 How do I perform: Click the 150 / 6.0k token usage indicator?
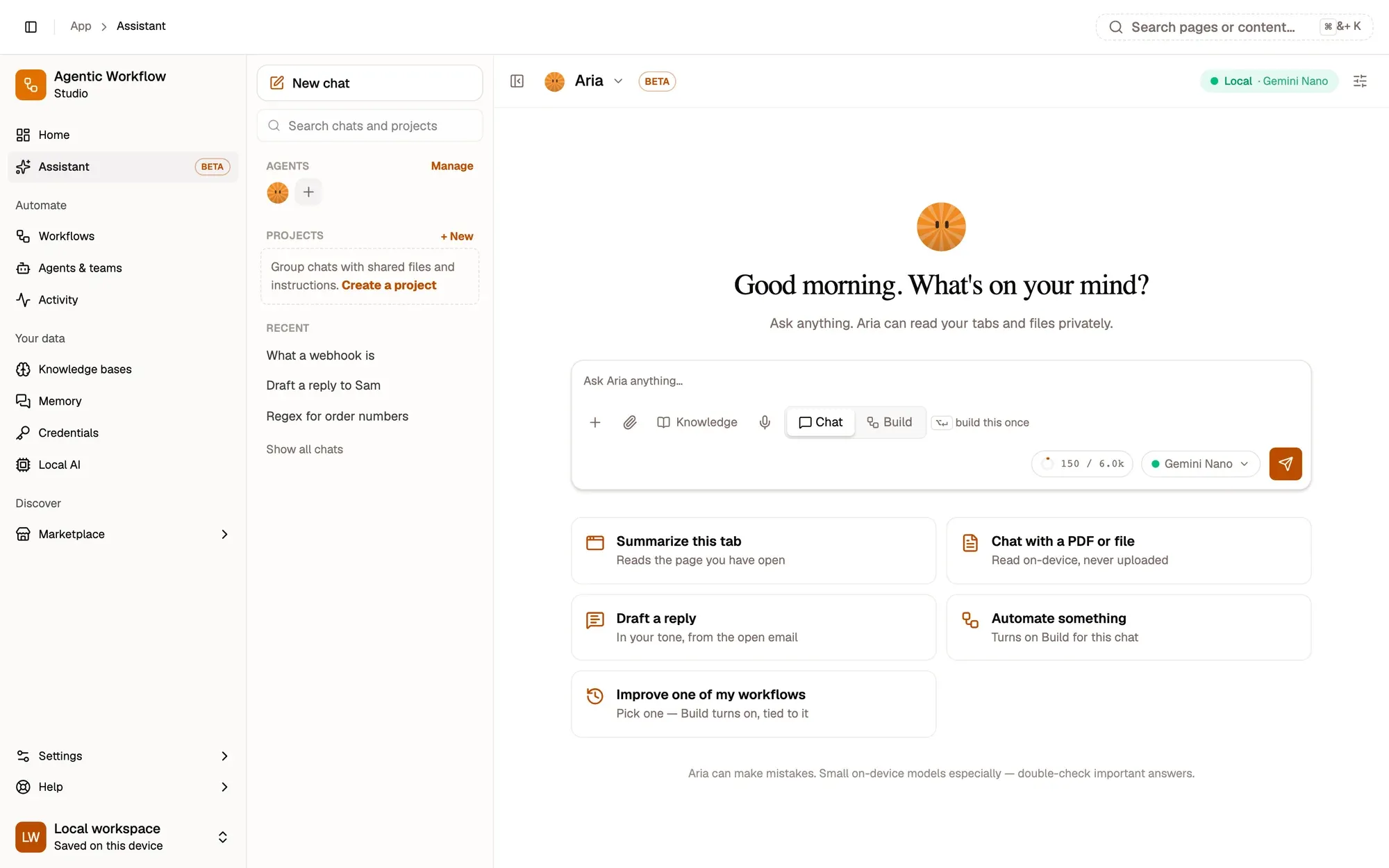tap(1082, 464)
